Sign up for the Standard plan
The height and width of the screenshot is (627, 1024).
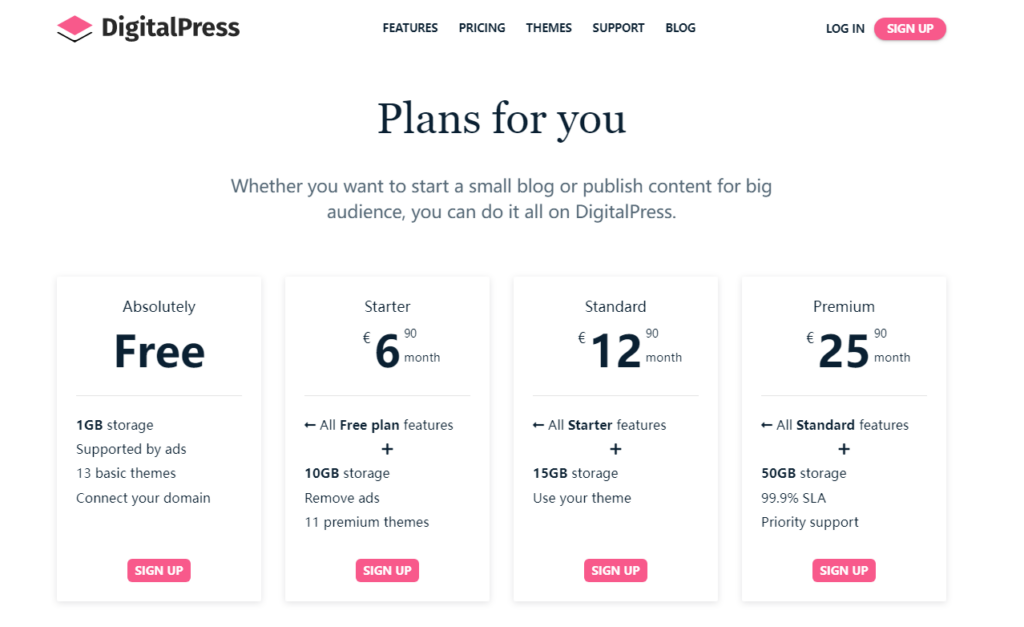point(615,570)
